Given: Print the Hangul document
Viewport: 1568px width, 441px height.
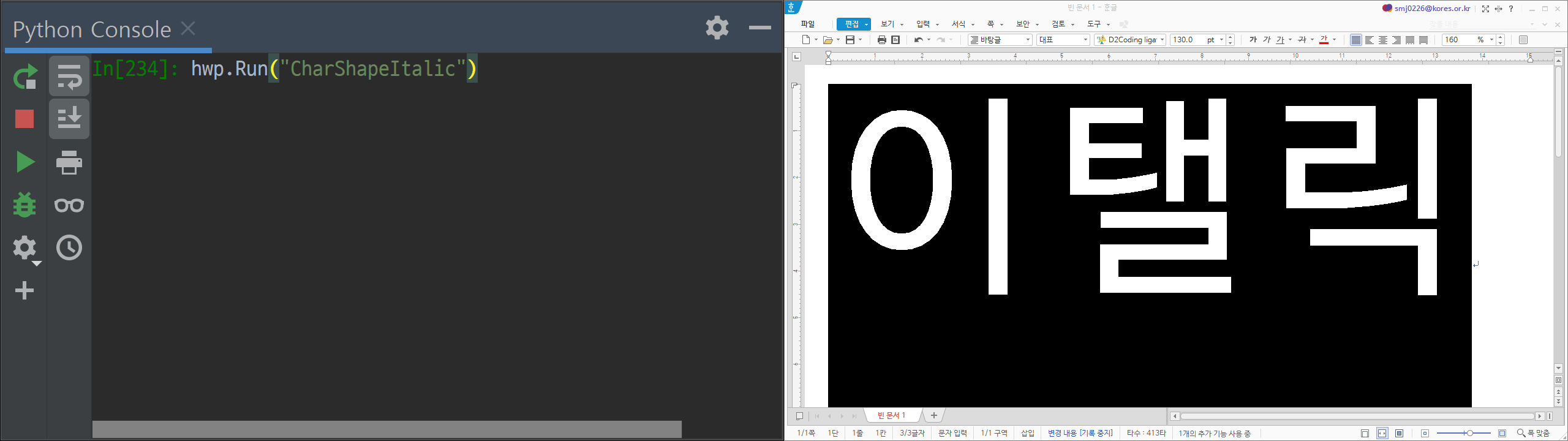Looking at the screenshot, I should click(881, 40).
